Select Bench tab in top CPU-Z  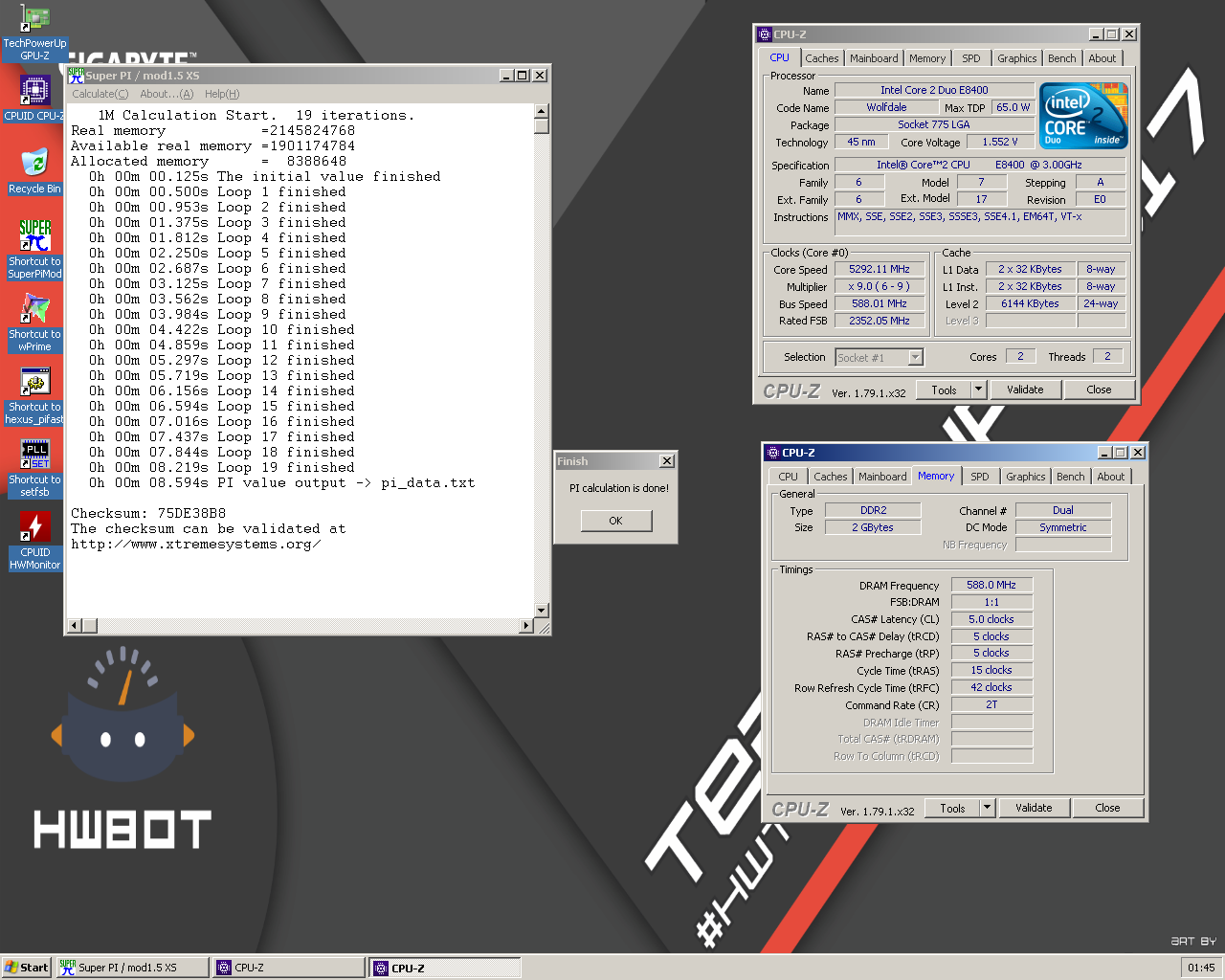click(x=1061, y=58)
